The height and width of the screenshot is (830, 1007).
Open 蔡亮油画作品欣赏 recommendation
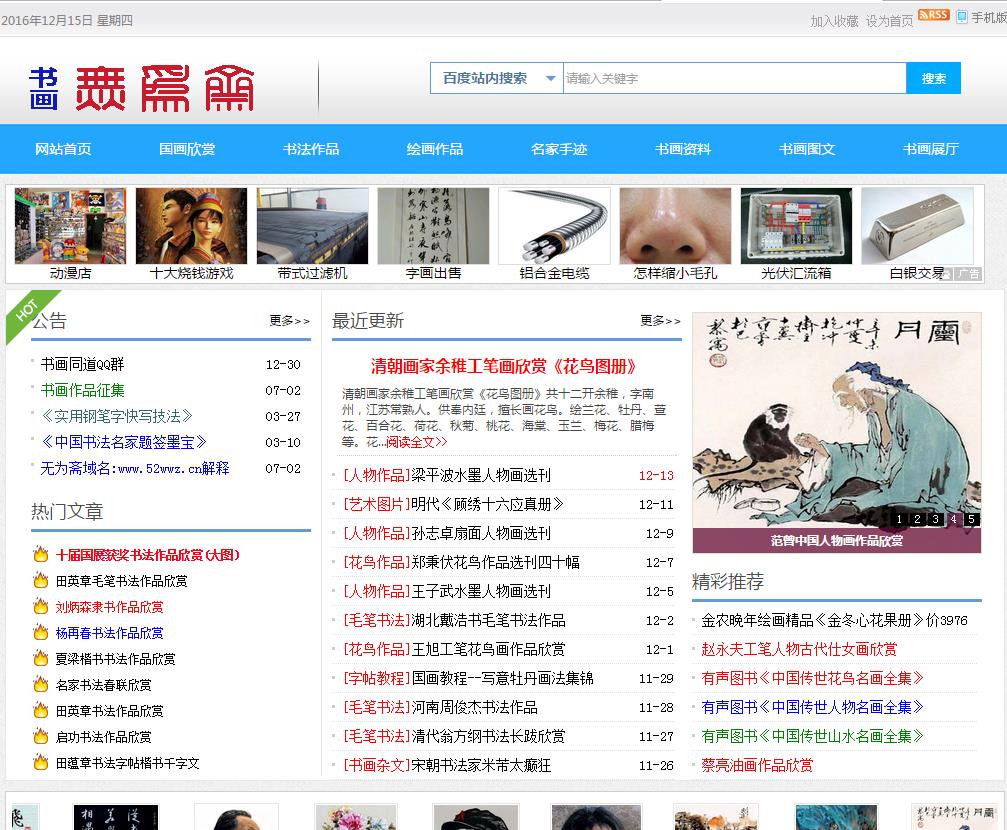click(757, 765)
